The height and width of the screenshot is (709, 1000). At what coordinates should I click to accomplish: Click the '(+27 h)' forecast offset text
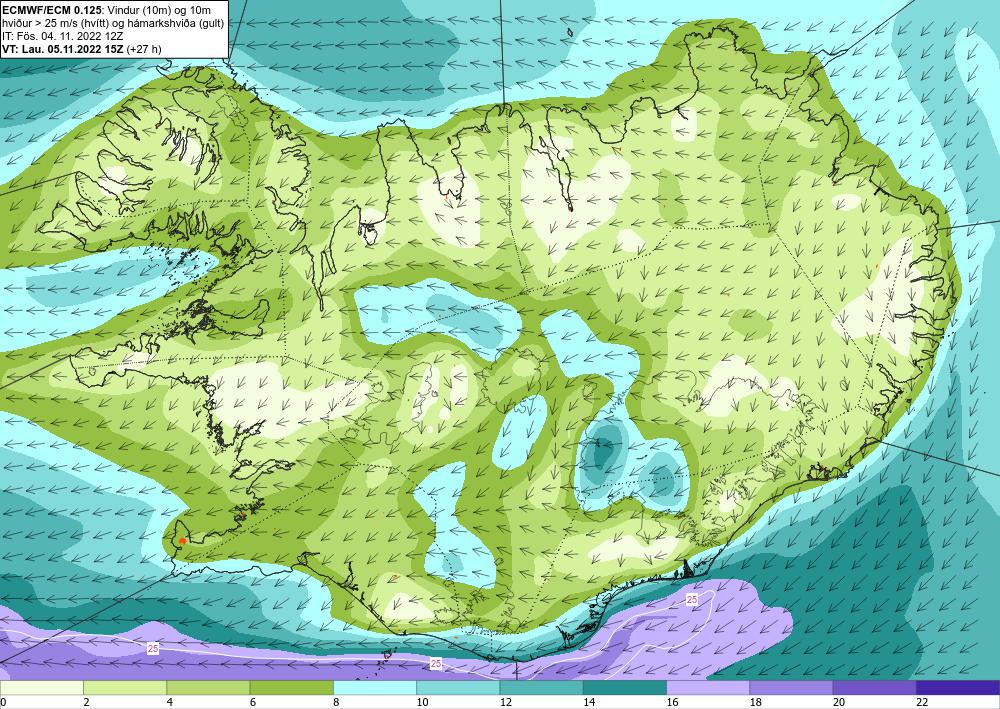(x=144, y=49)
